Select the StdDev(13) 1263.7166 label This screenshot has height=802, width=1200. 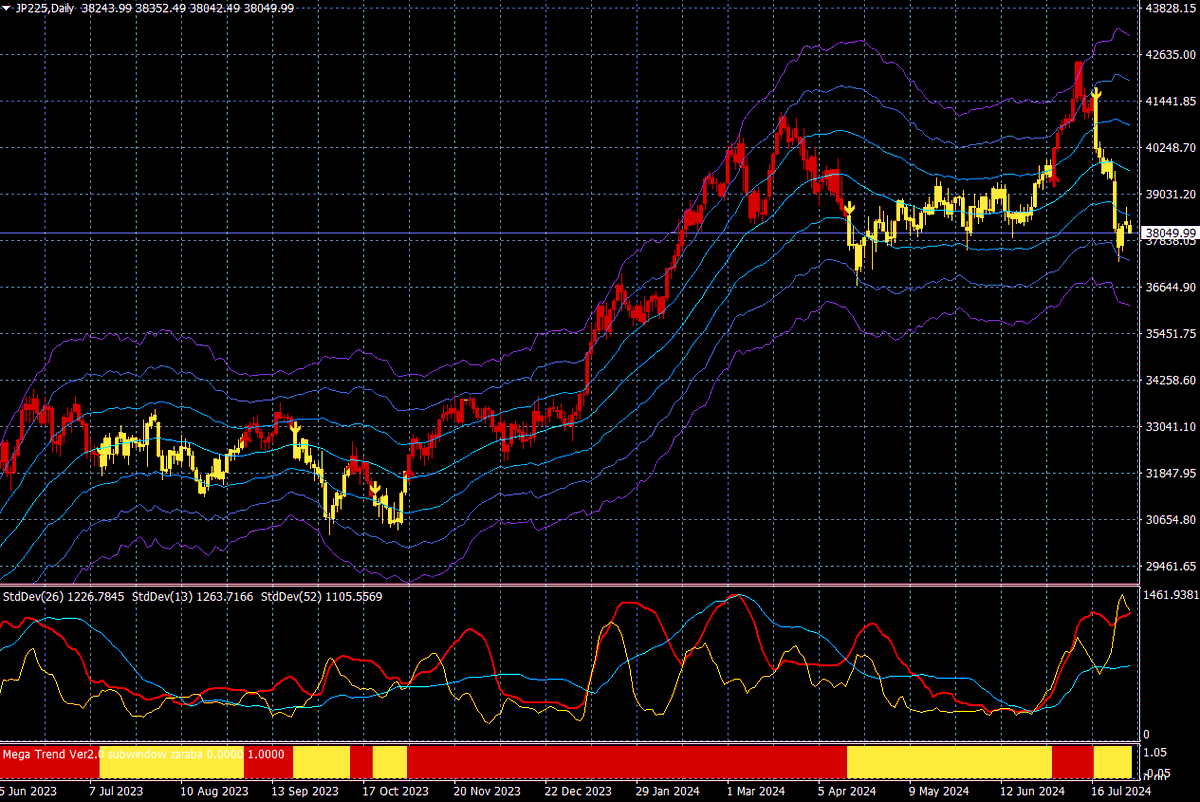tap(193, 596)
